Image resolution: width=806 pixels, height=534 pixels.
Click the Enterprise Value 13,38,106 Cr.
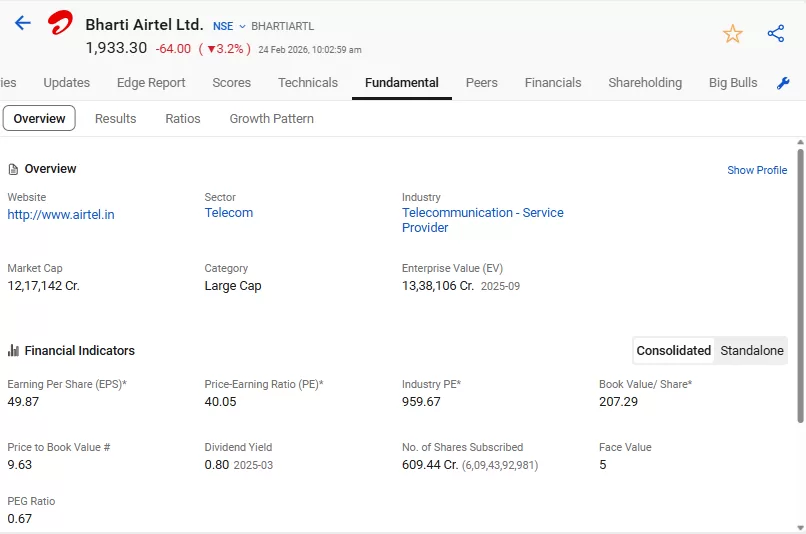438,286
